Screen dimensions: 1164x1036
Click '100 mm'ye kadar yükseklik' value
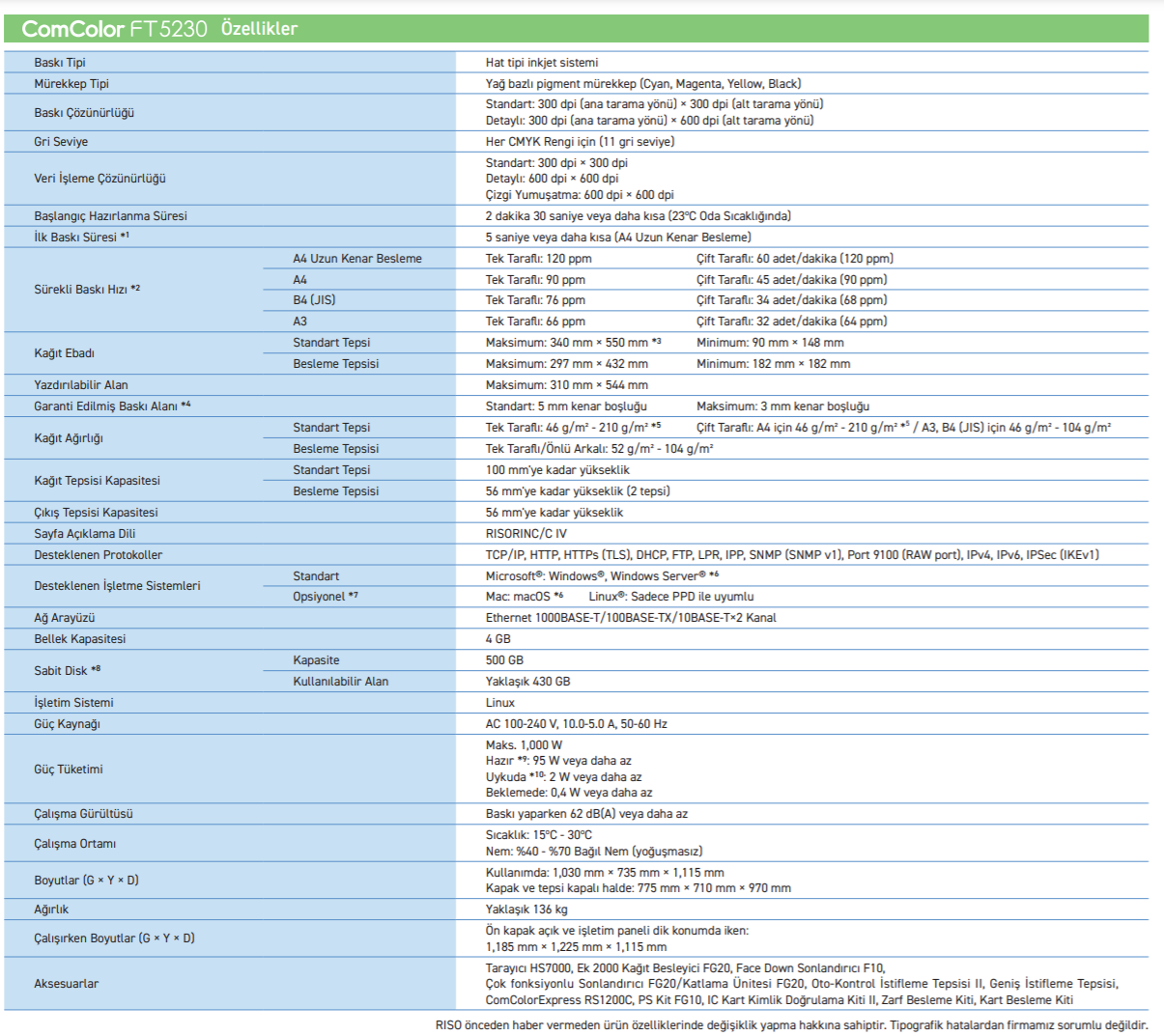pos(557,470)
